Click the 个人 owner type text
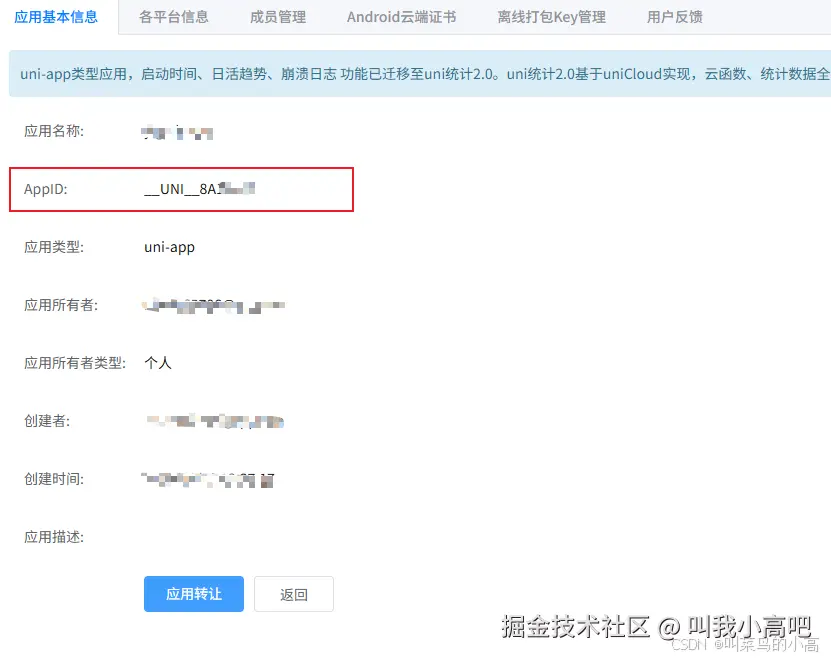Image resolution: width=831 pixels, height=660 pixels. tap(157, 363)
